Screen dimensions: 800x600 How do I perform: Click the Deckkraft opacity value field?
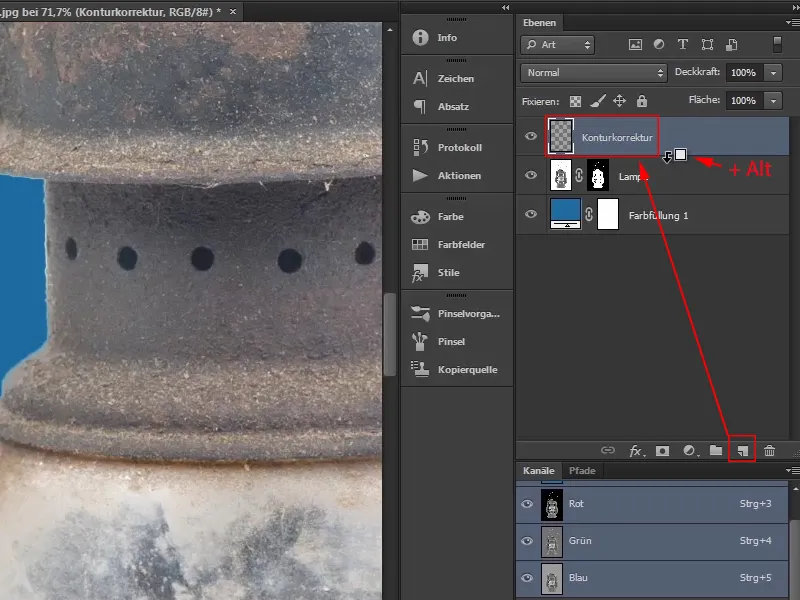pos(744,72)
